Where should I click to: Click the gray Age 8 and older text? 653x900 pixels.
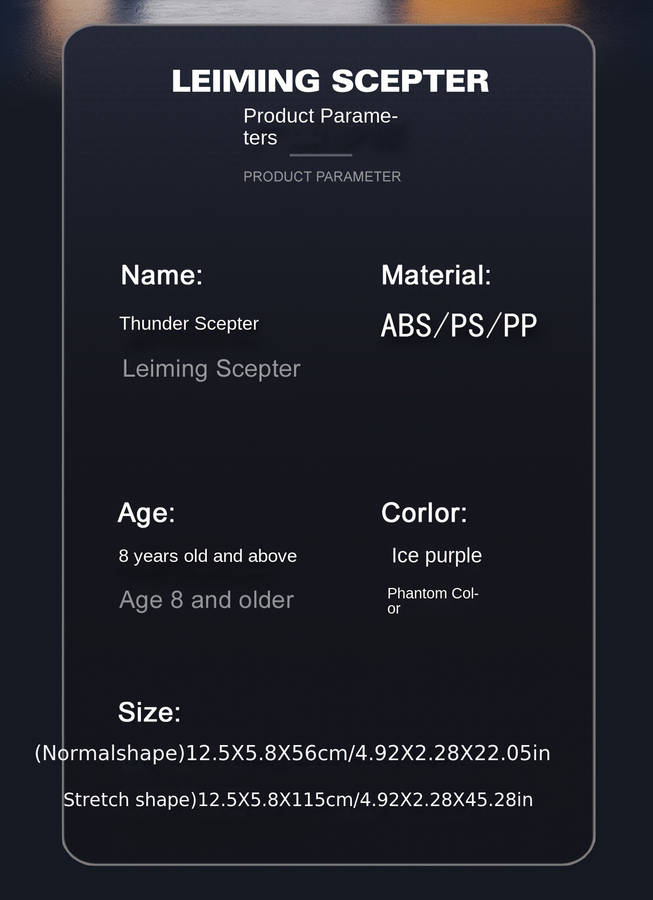[206, 600]
